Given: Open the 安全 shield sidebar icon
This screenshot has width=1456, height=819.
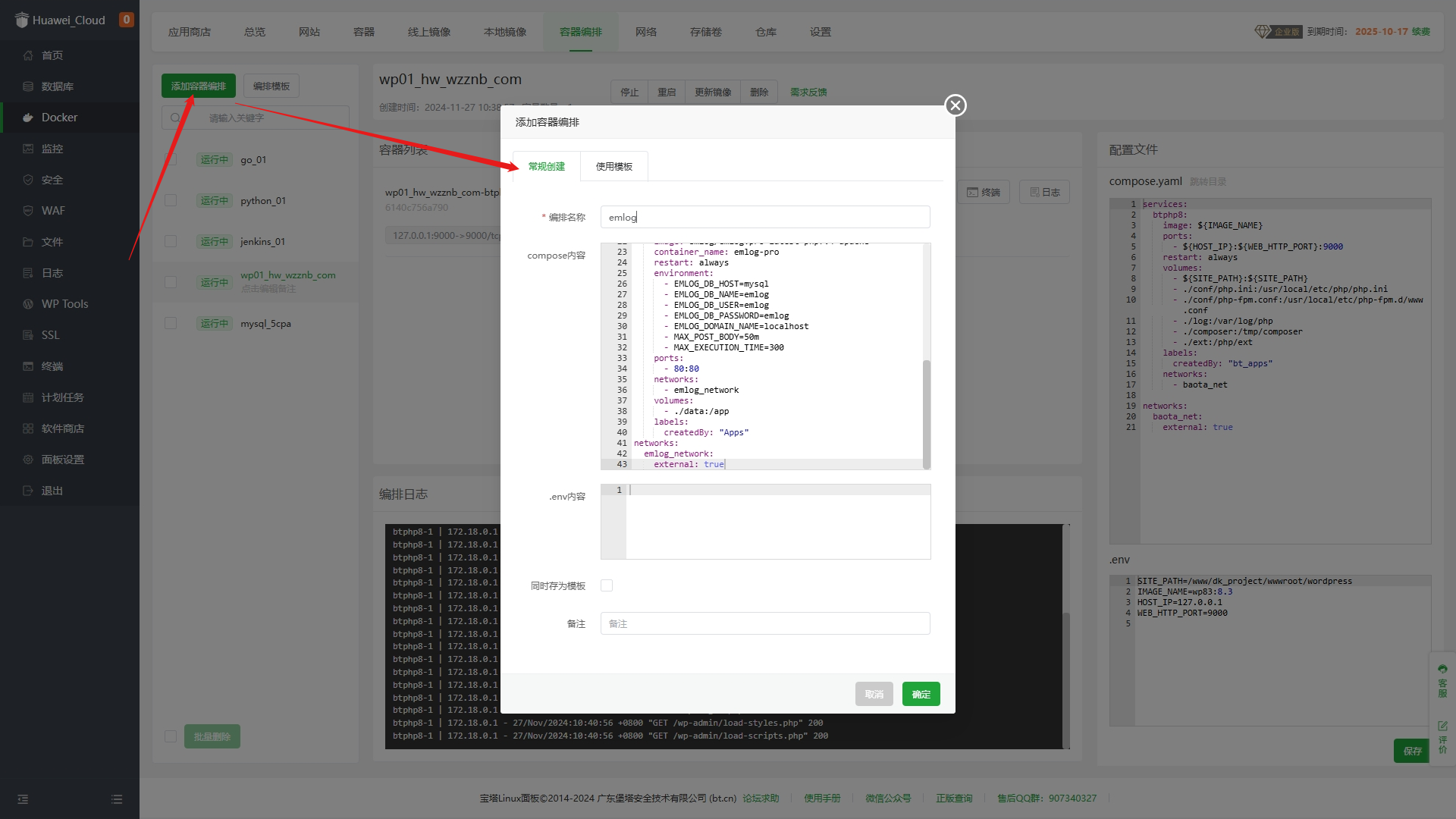Looking at the screenshot, I should (28, 180).
